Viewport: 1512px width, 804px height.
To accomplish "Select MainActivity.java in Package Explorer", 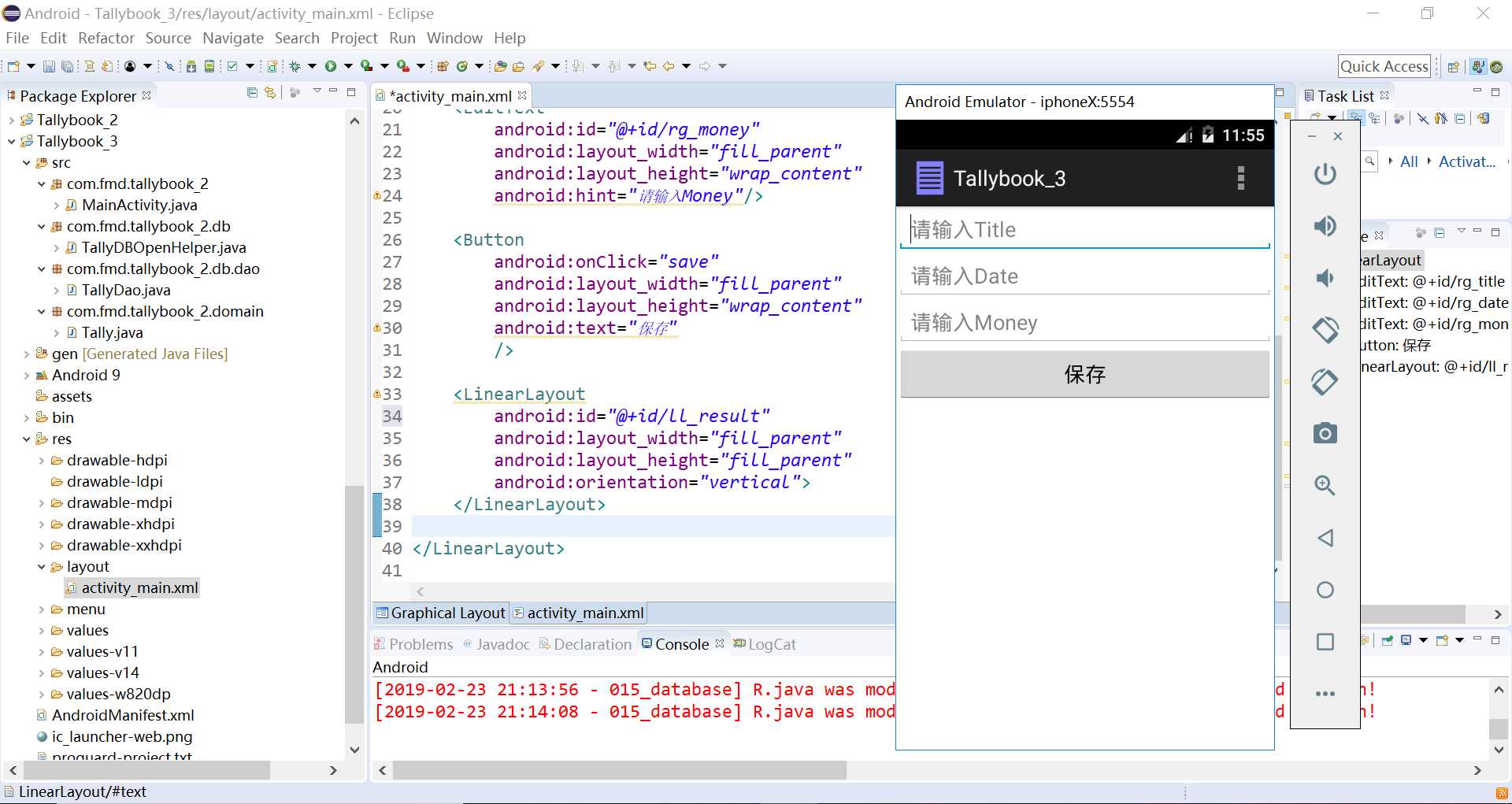I will coord(139,206).
